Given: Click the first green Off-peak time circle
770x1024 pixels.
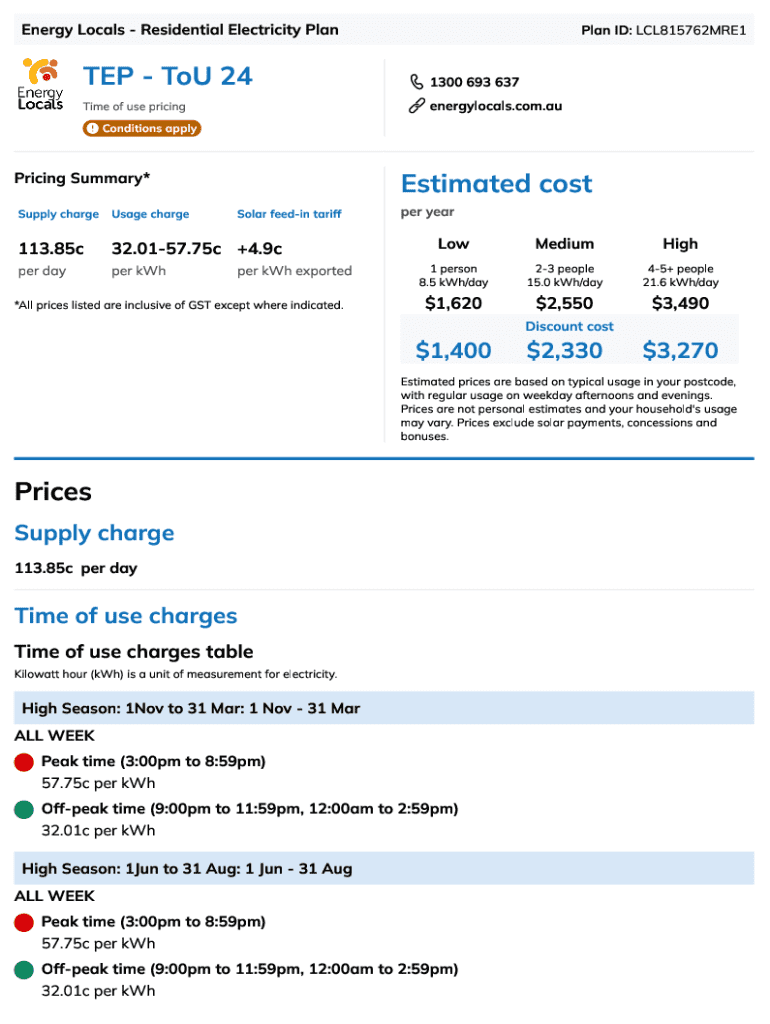Looking at the screenshot, I should [x=25, y=809].
